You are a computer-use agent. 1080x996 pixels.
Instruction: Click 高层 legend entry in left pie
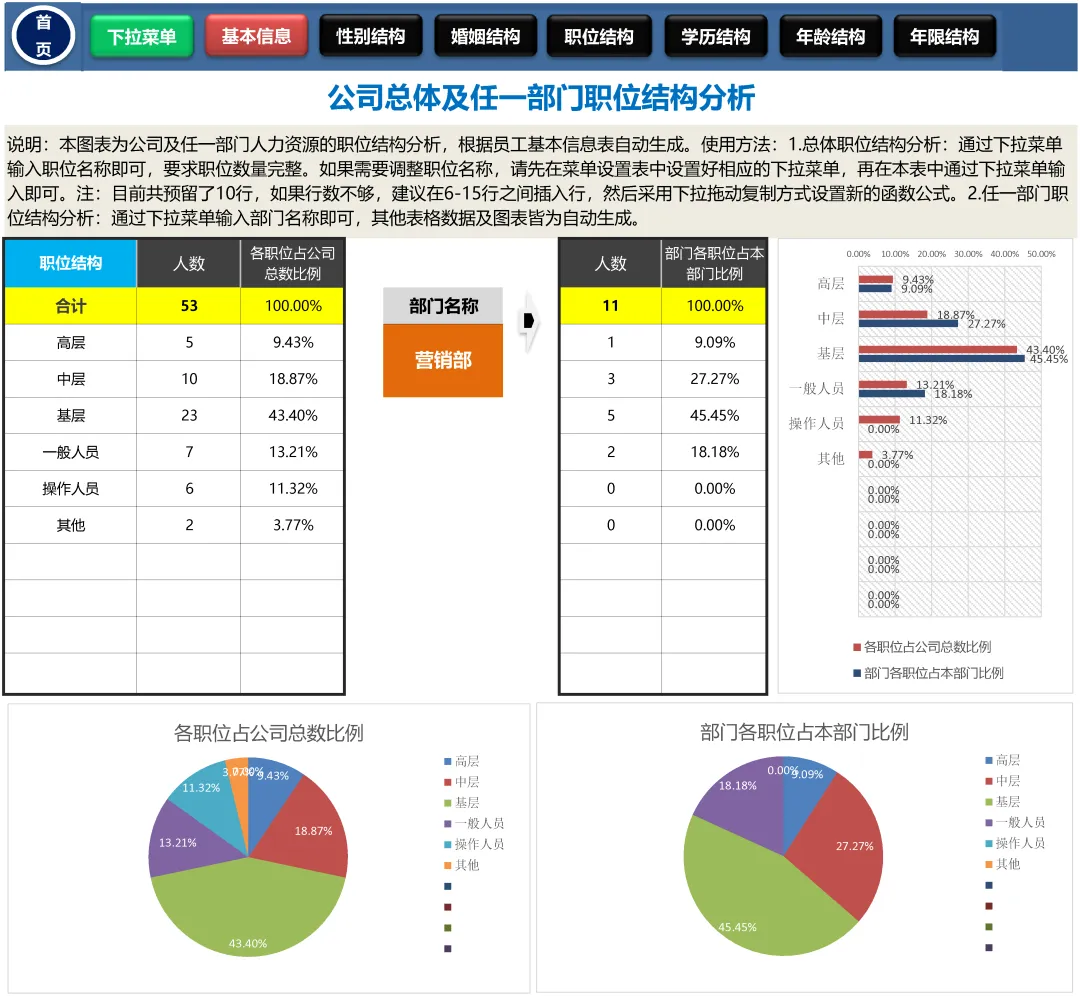tap(461, 761)
